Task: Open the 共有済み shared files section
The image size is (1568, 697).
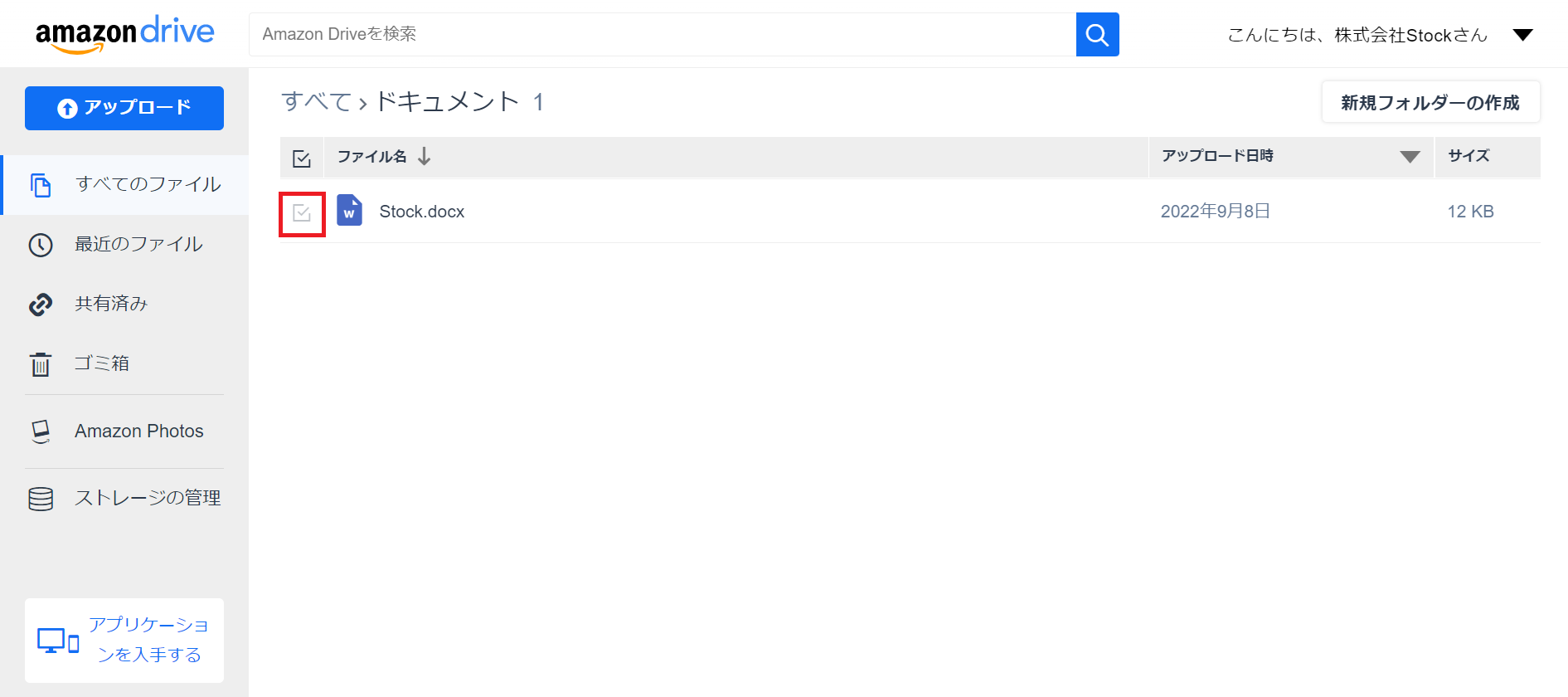Action: [x=110, y=304]
